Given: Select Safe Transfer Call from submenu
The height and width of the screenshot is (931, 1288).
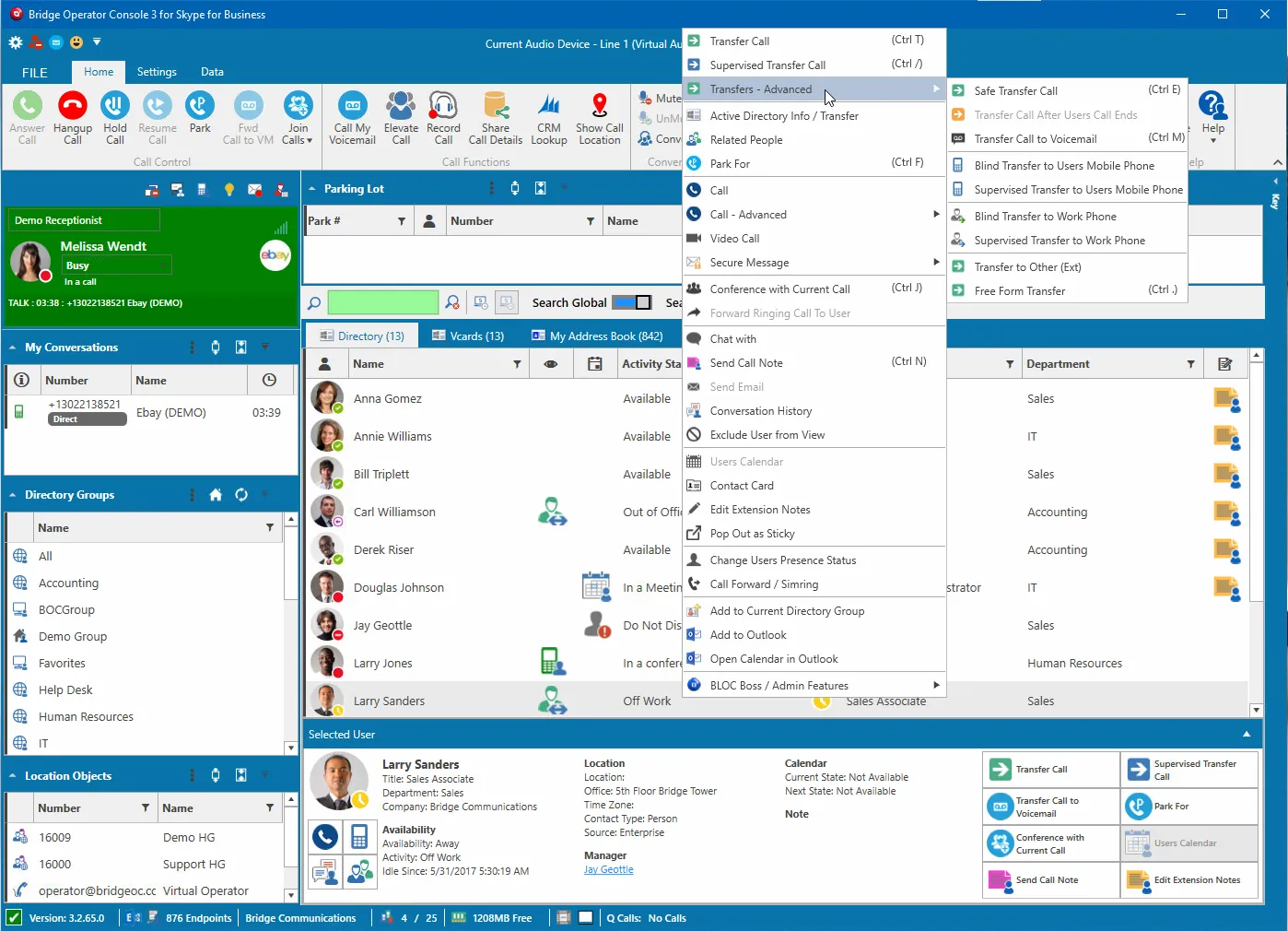Looking at the screenshot, I should click(x=1015, y=91).
